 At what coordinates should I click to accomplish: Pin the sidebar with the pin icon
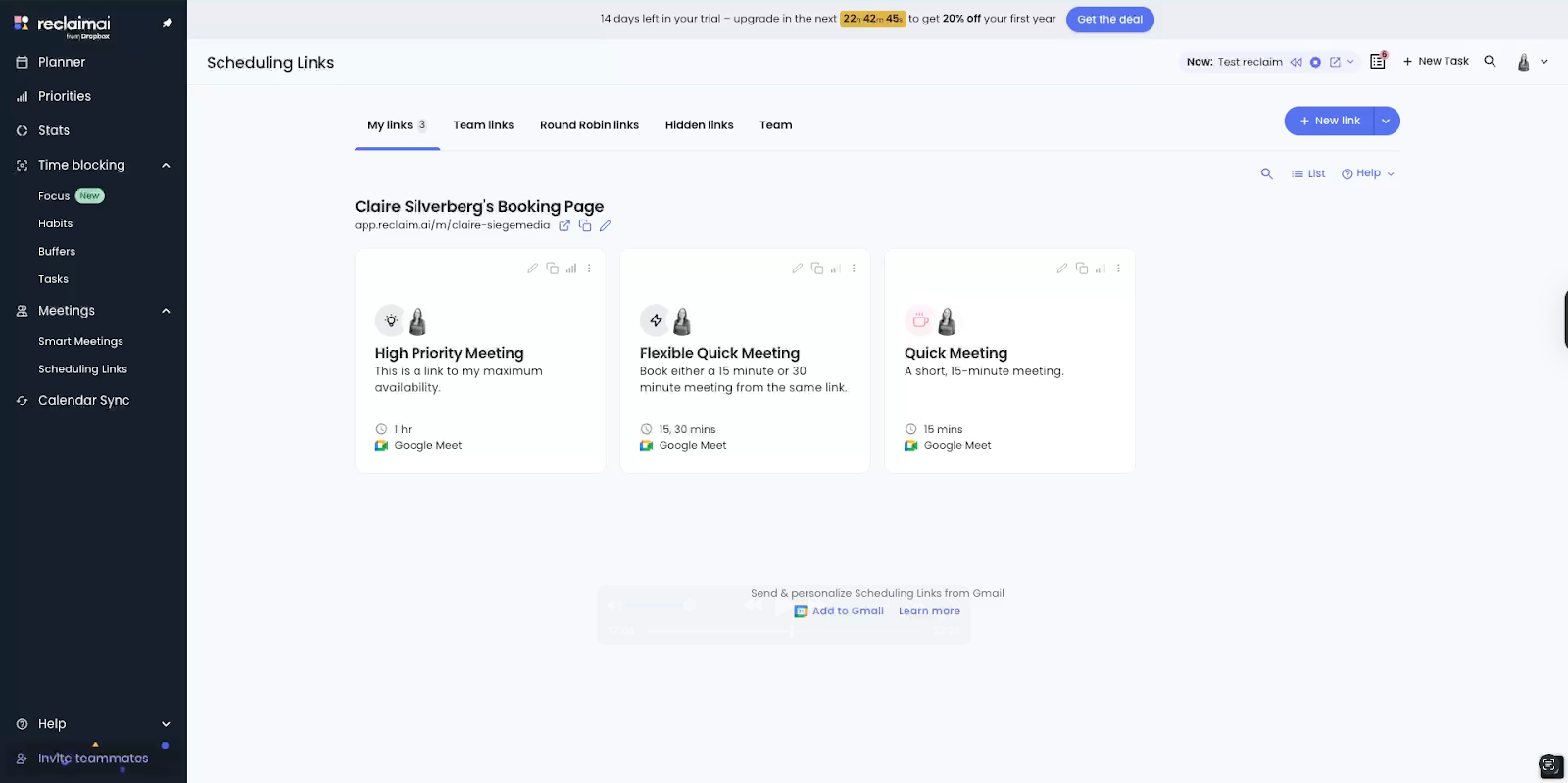[167, 23]
